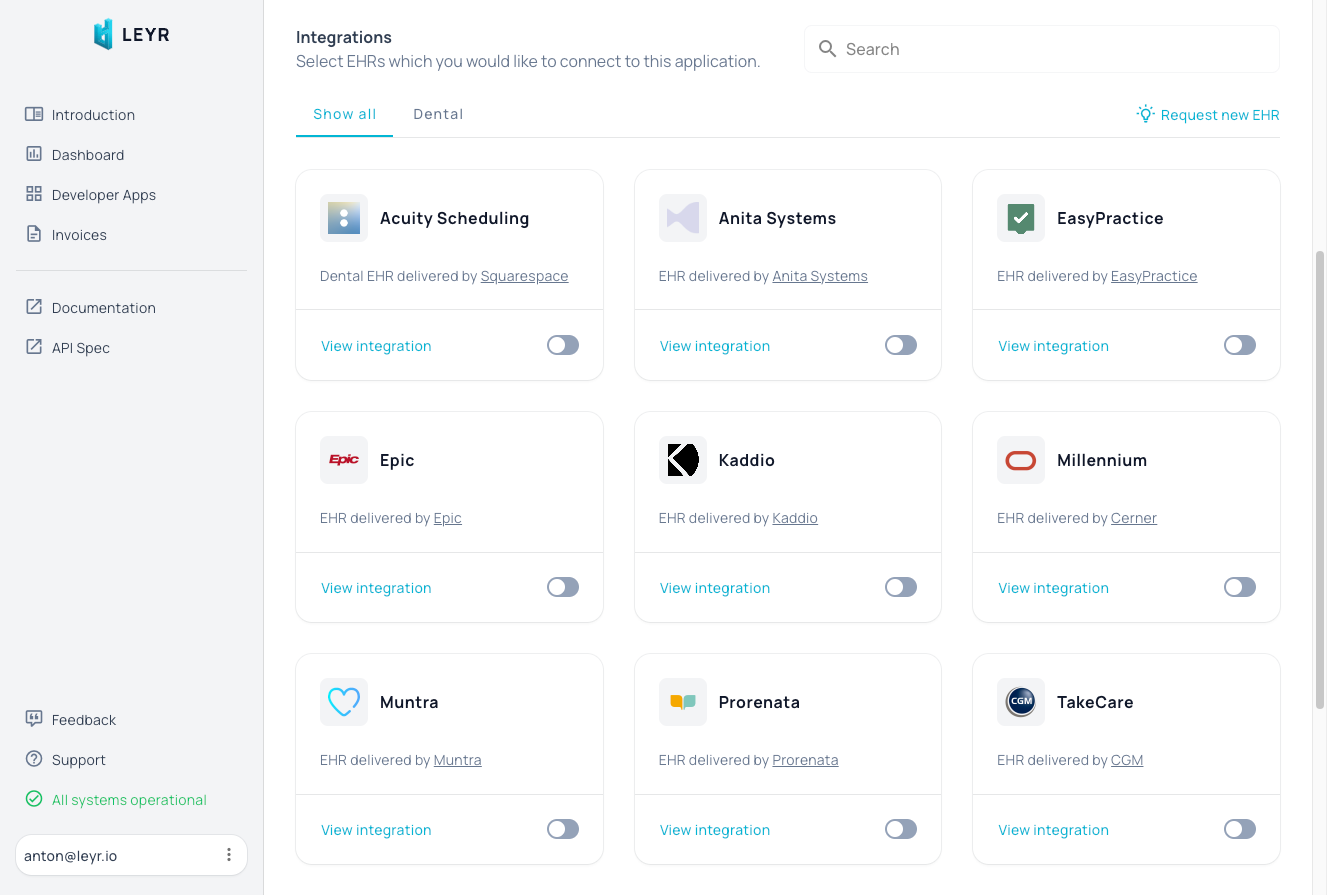Enable the Acuity Scheduling integration toggle
This screenshot has height=895, width=1327.
click(x=563, y=345)
